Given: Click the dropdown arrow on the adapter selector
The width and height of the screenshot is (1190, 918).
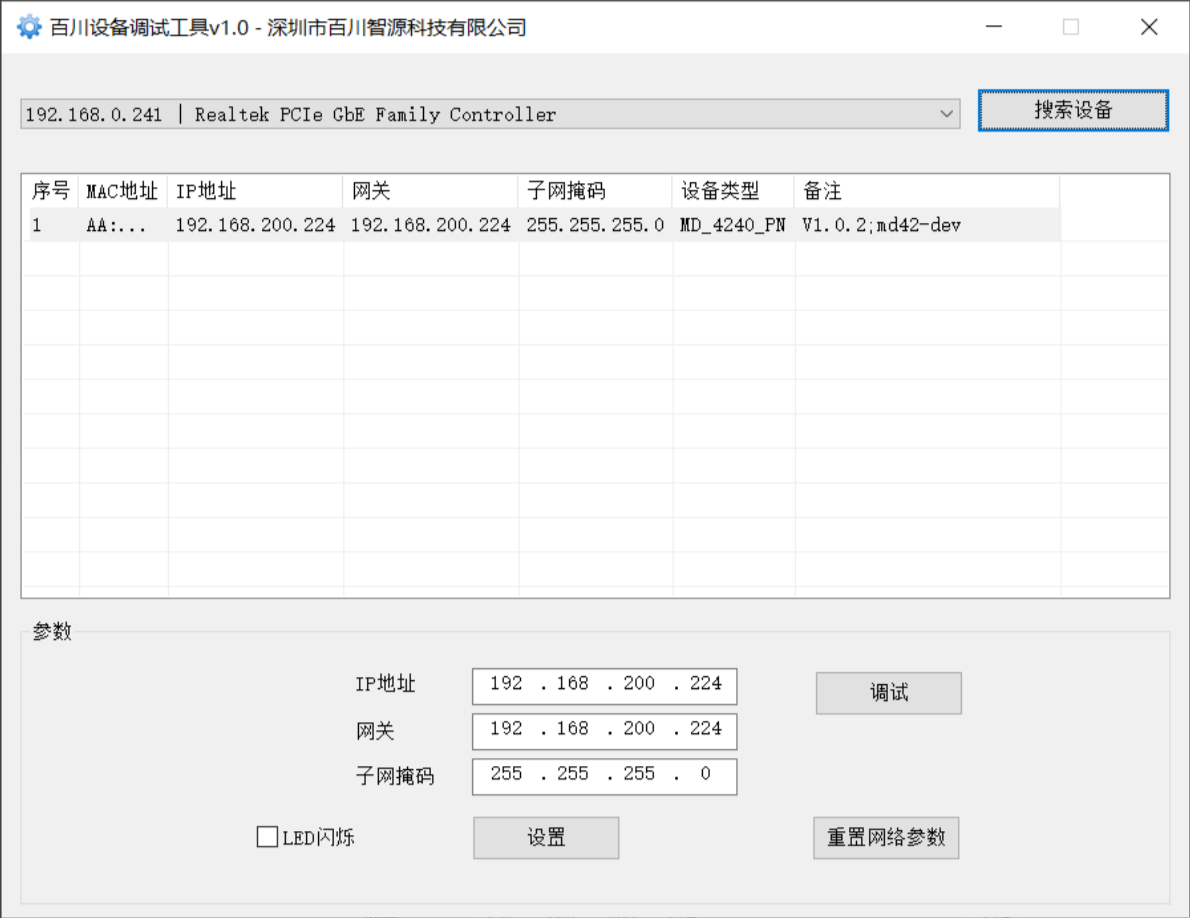Looking at the screenshot, I should (947, 113).
